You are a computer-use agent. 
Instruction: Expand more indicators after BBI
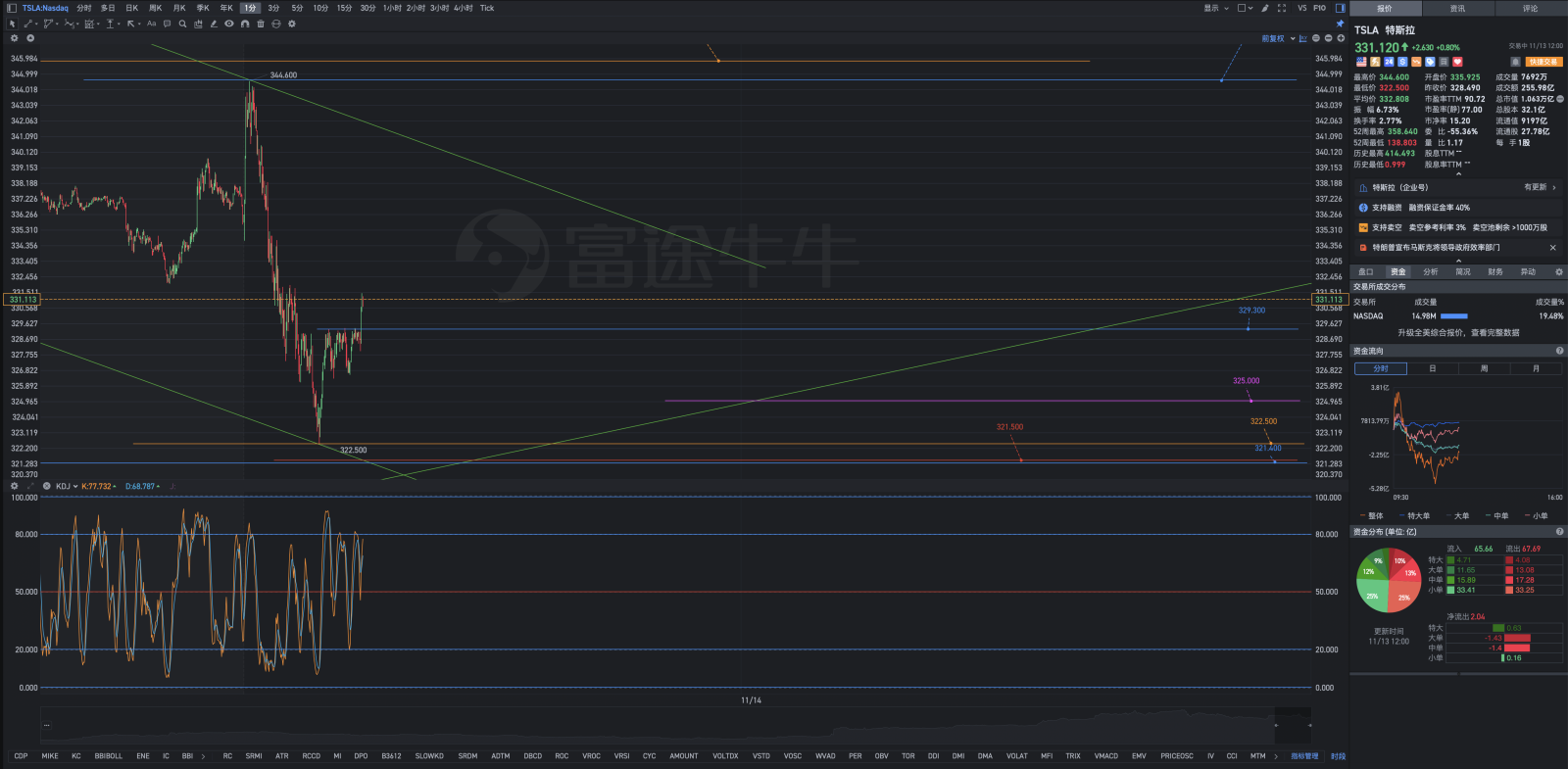coord(203,756)
